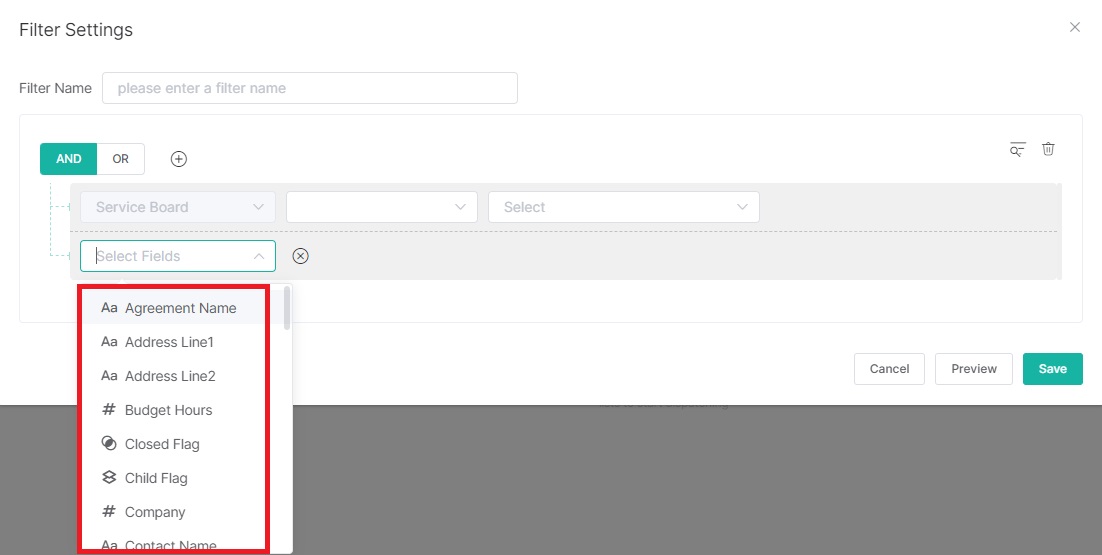Screen dimensions: 1102x555
Task: Open the empty operator dropdown
Action: pyautogui.click(x=381, y=207)
